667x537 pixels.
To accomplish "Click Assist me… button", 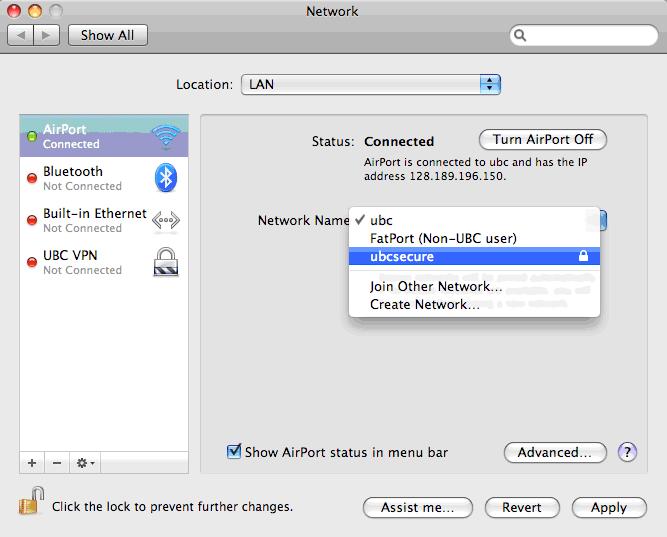I will pyautogui.click(x=418, y=507).
